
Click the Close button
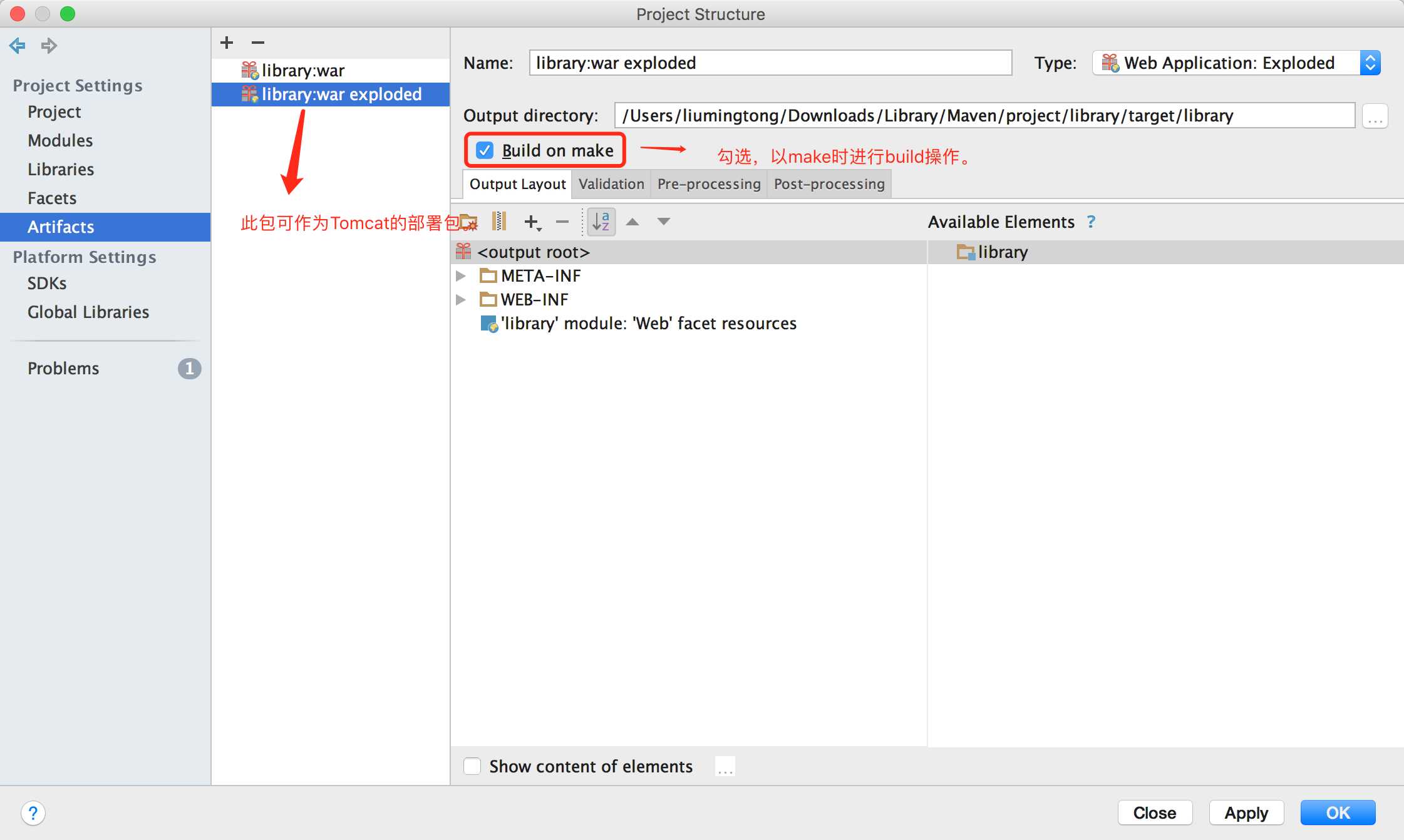(1155, 812)
